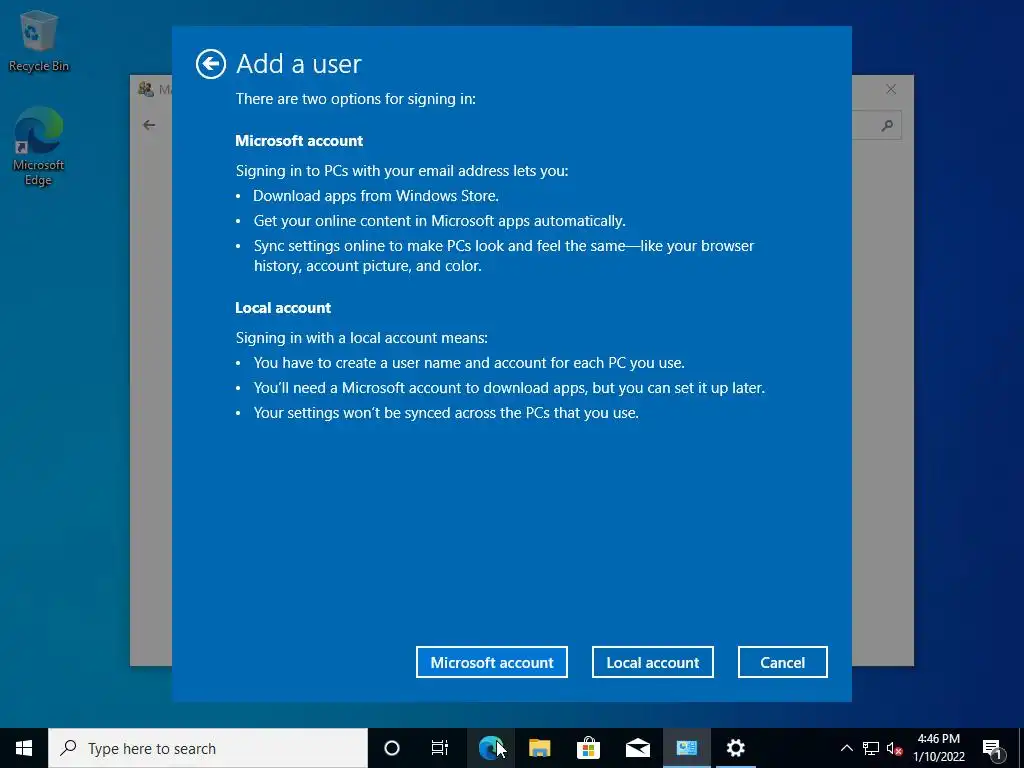Click the muted volume tray icon
1024x768 pixels.
pos(895,748)
